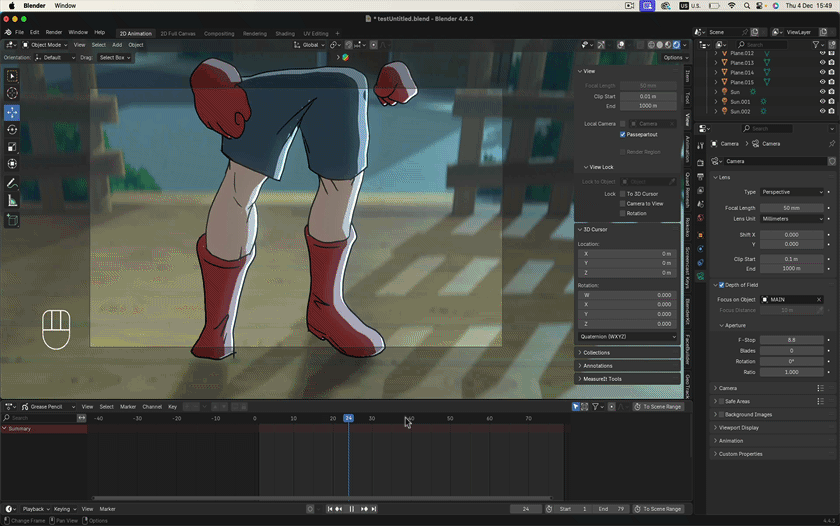Enable Lock Camera to View

coord(623,203)
